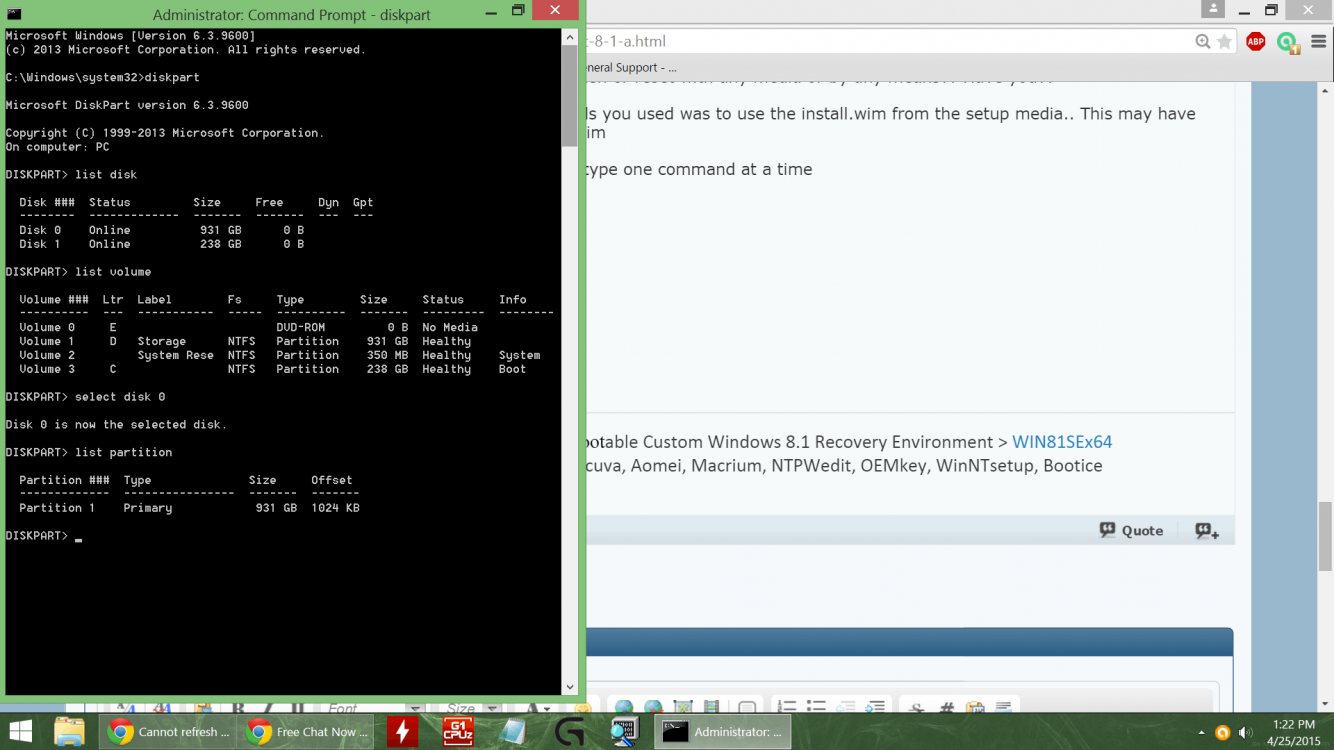Open the G1 CPUz taskbar app

point(458,732)
